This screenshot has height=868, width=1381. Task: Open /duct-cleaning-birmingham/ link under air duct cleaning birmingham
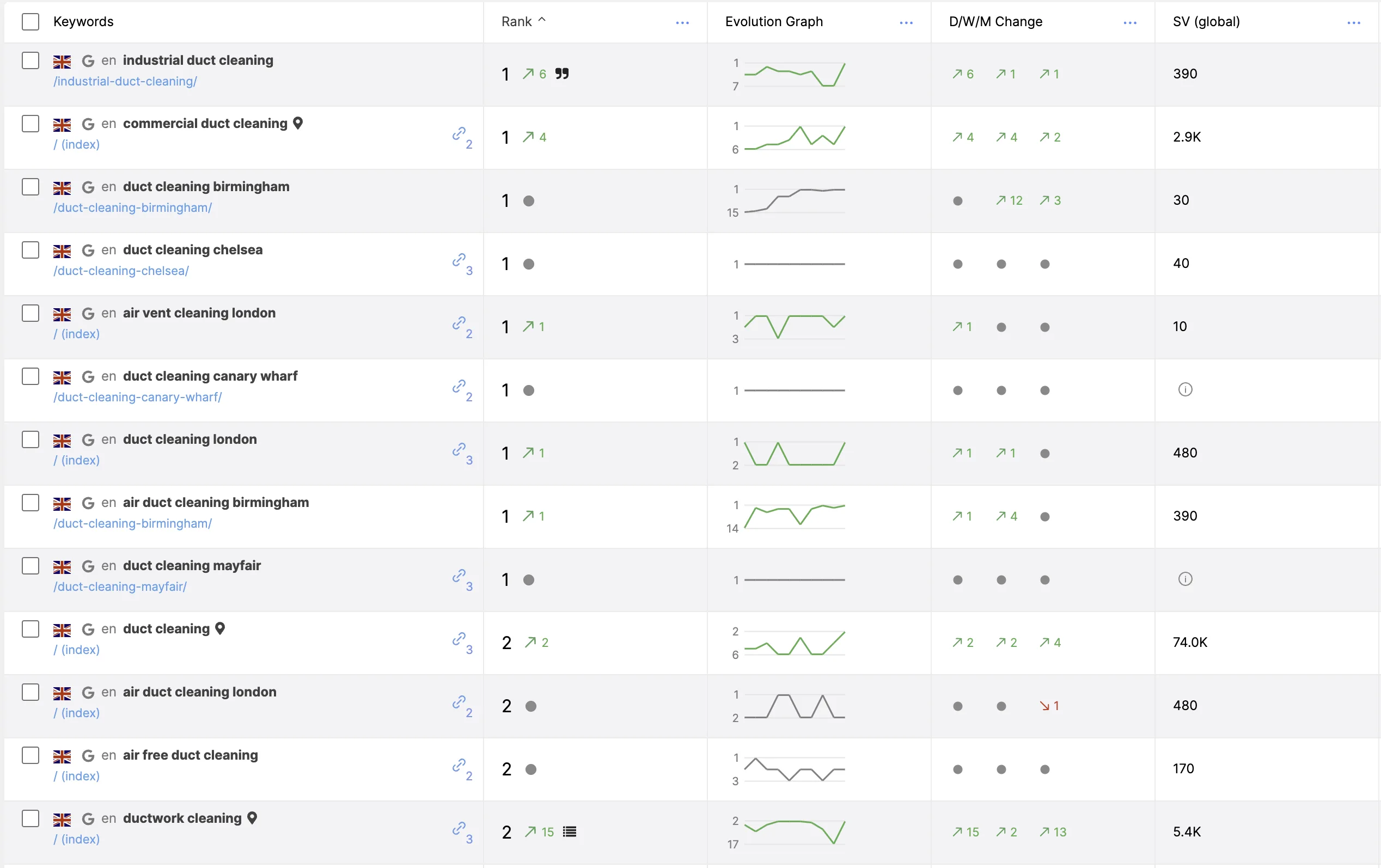pyautogui.click(x=132, y=523)
